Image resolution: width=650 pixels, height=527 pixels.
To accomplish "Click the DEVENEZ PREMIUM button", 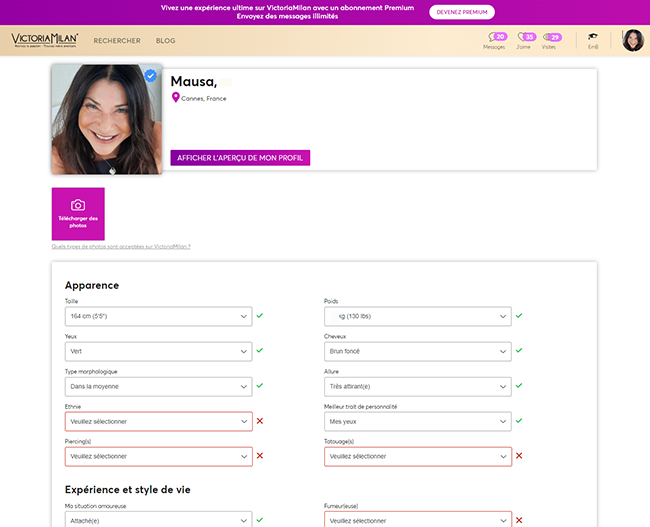I will click(462, 12).
